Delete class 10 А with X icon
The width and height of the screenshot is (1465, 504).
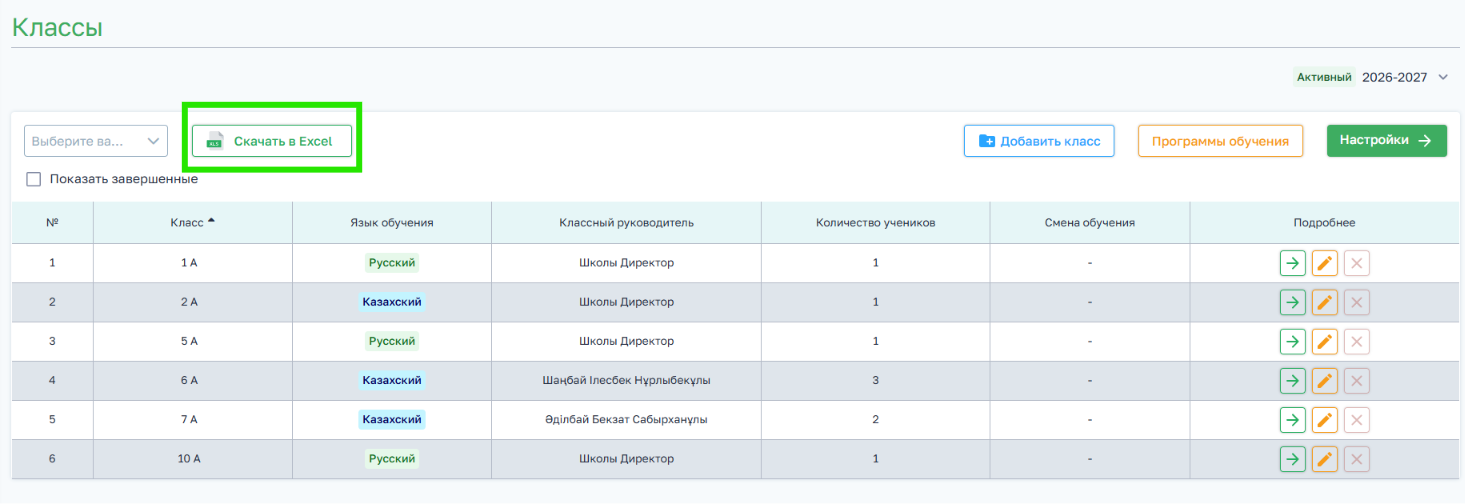pyautogui.click(x=1357, y=459)
